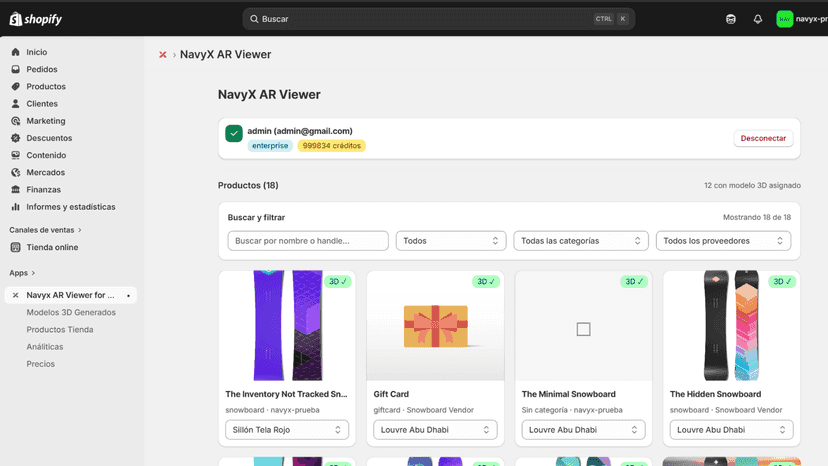Click the green connected checkmark icon
This screenshot has width=828, height=466.
(233, 134)
